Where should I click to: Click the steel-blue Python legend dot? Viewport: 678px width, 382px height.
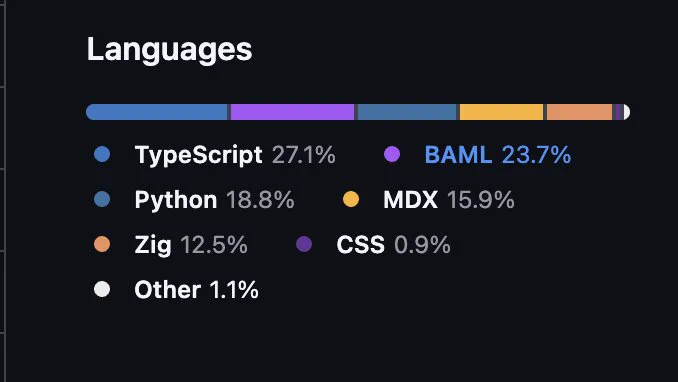click(x=102, y=199)
